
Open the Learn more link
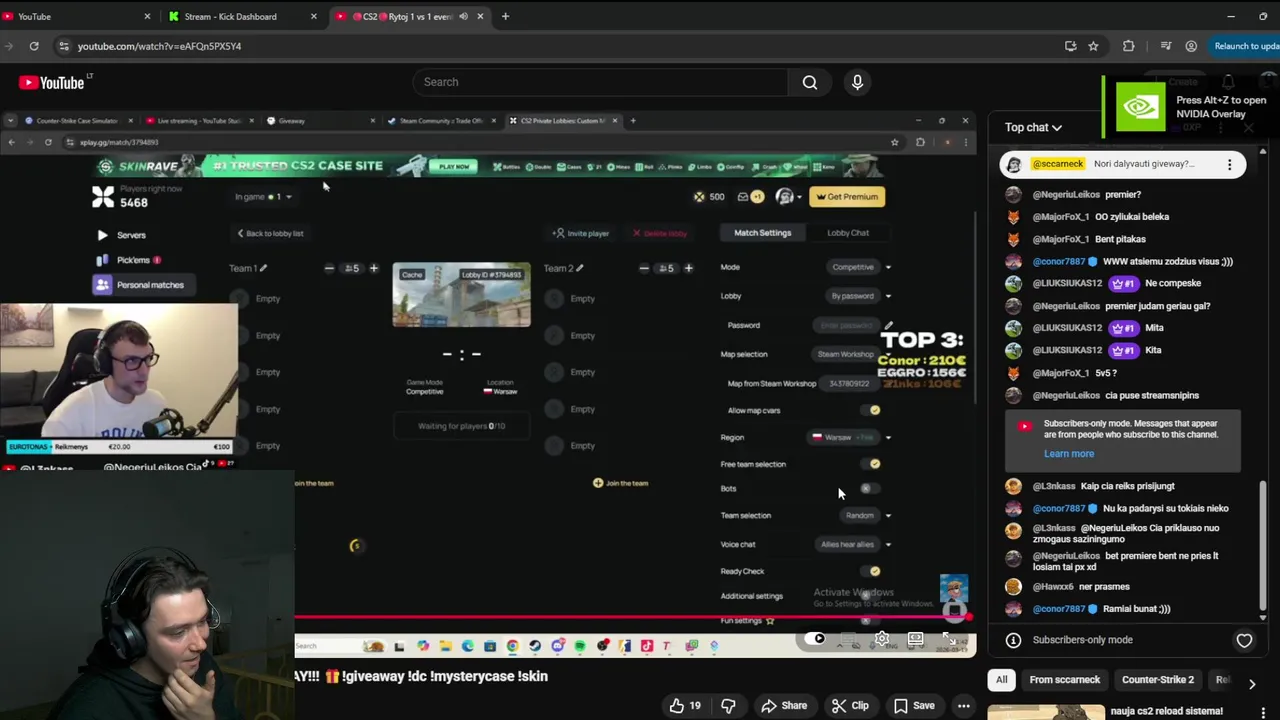coord(1069,454)
